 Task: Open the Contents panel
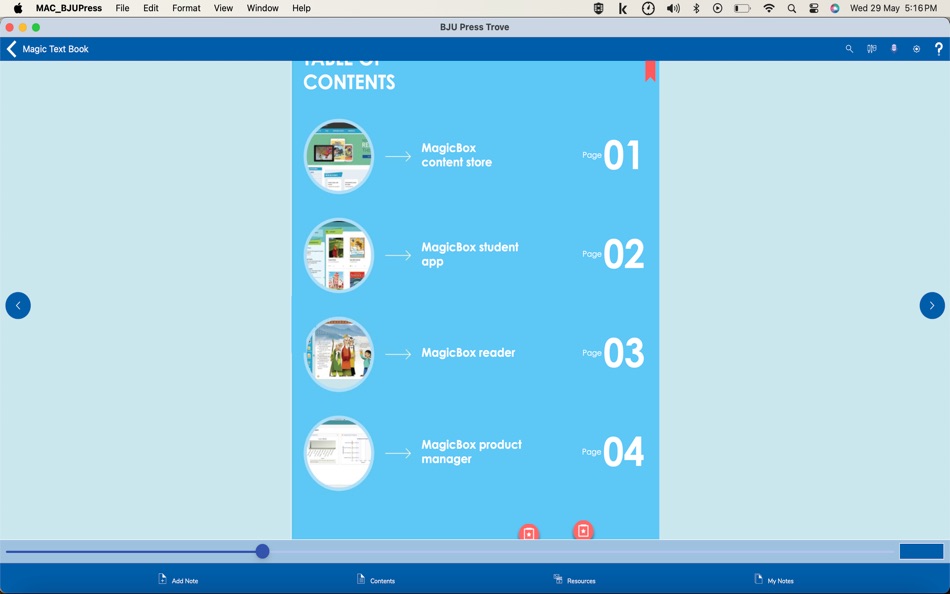[x=376, y=579]
